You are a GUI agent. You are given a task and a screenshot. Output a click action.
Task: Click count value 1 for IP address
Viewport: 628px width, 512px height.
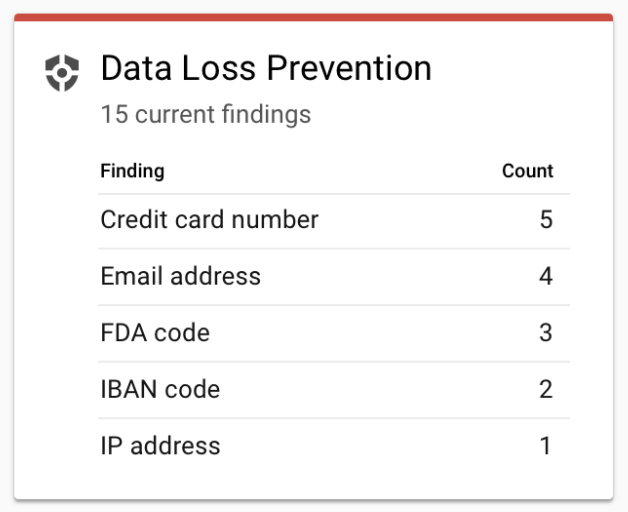(x=545, y=445)
